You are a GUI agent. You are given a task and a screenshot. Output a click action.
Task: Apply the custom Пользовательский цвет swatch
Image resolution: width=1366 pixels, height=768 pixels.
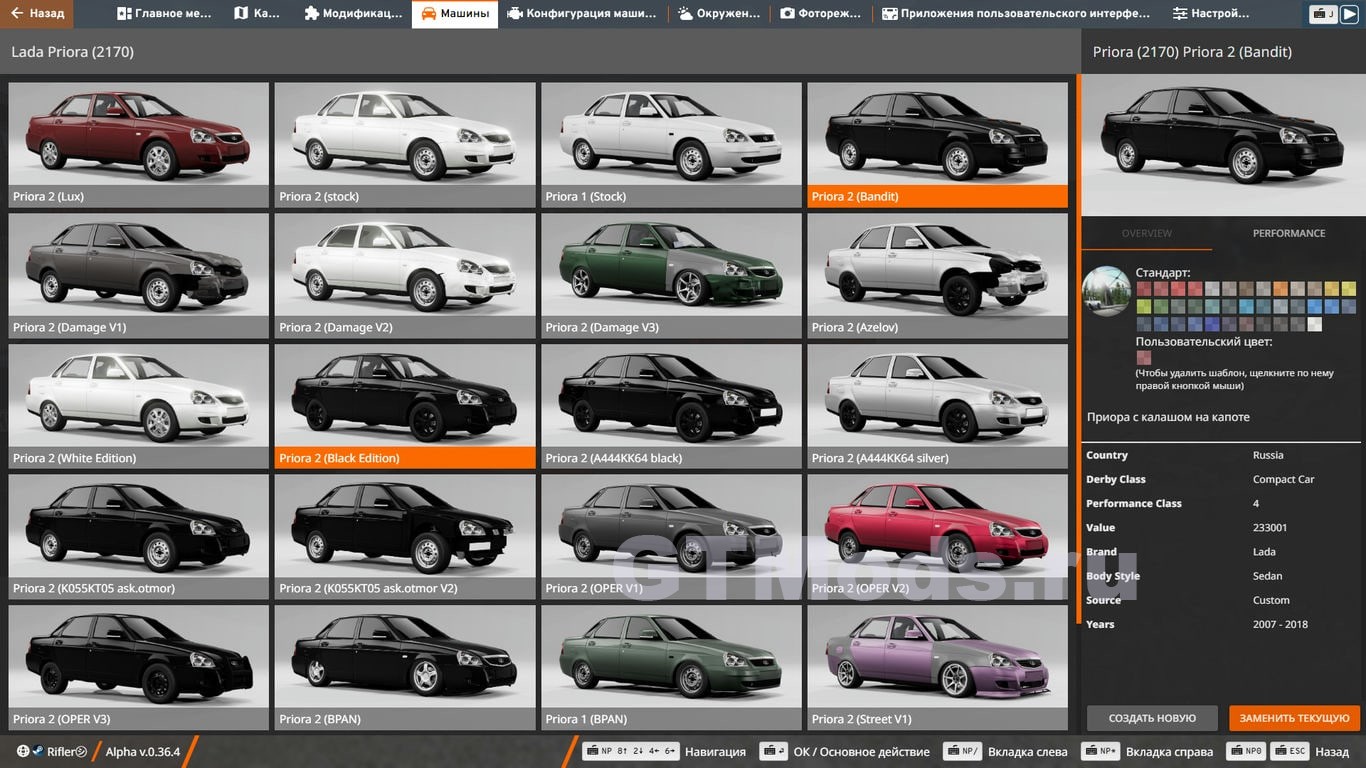1144,358
